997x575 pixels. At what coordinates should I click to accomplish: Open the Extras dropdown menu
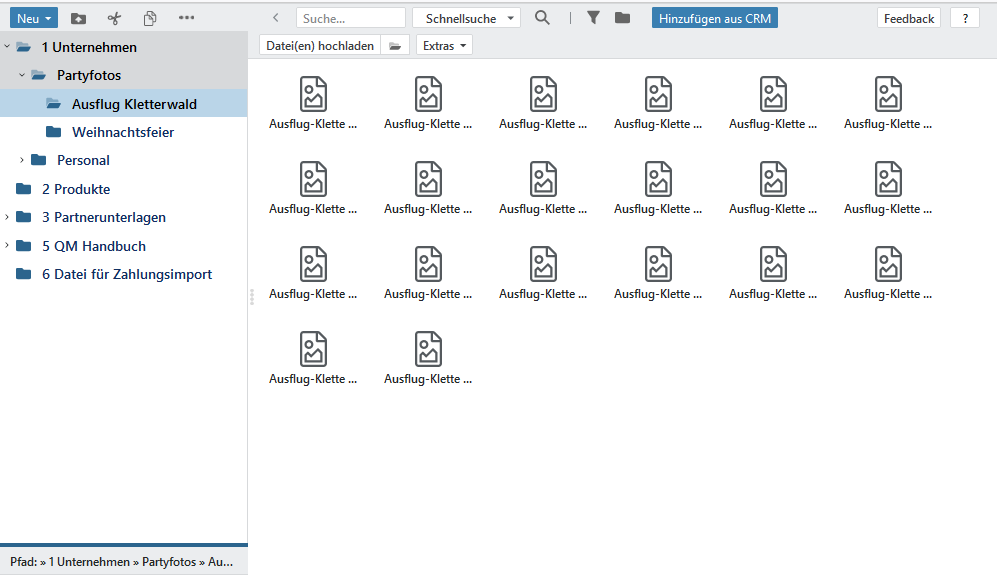click(444, 46)
